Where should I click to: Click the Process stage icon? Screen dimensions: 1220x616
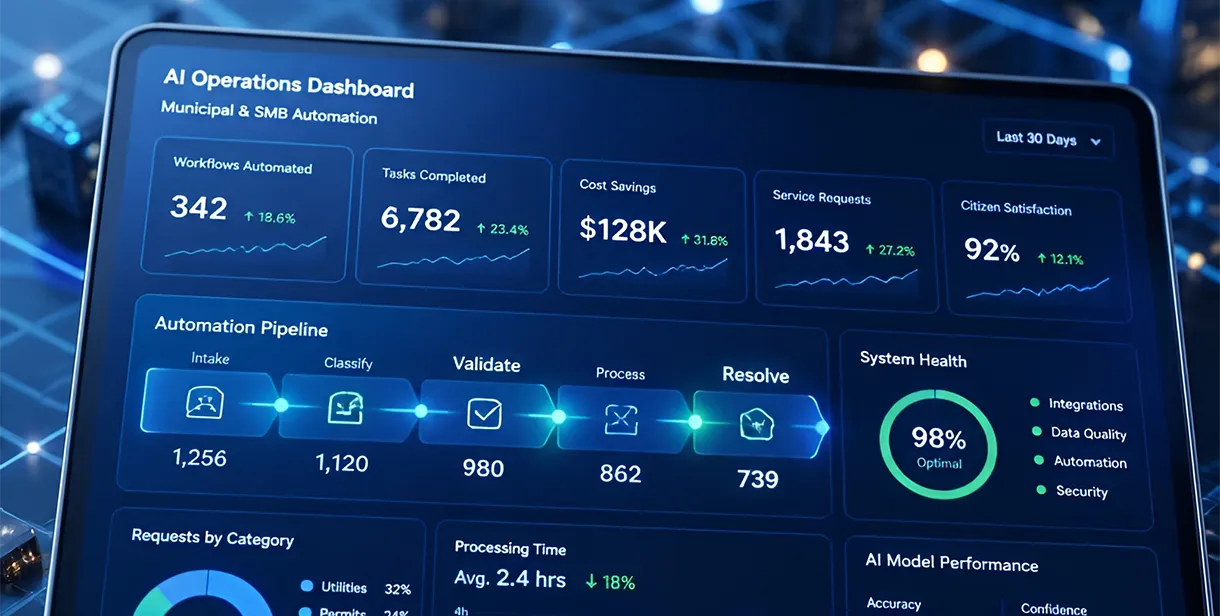[x=620, y=418]
